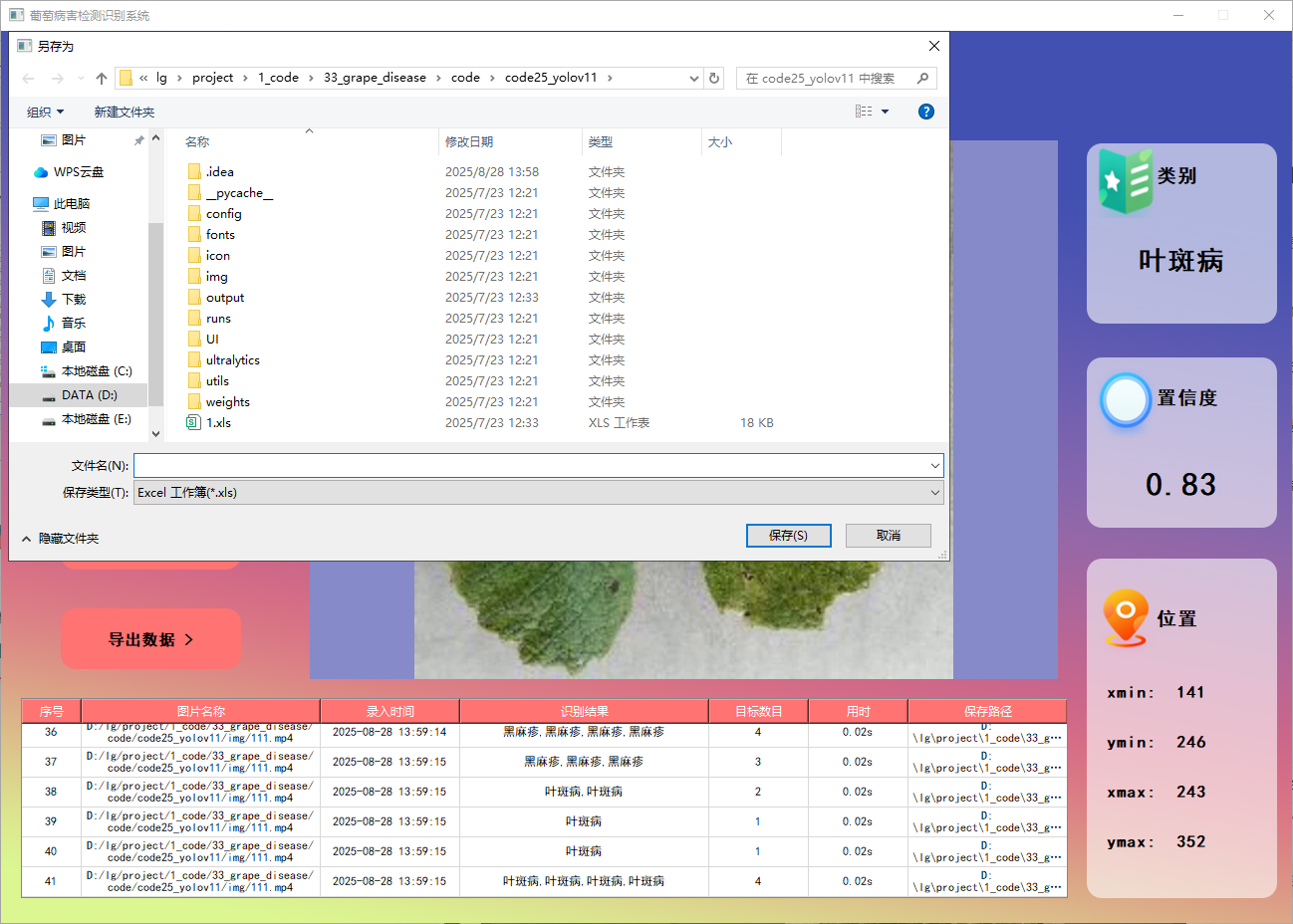Expand address bar history dropdown

tap(694, 78)
